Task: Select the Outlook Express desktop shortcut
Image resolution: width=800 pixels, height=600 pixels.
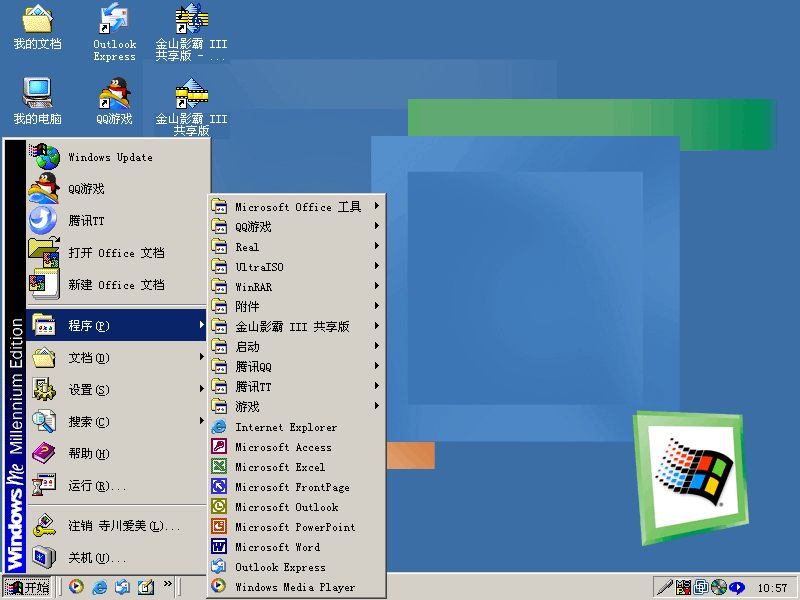Action: pyautogui.click(x=114, y=32)
